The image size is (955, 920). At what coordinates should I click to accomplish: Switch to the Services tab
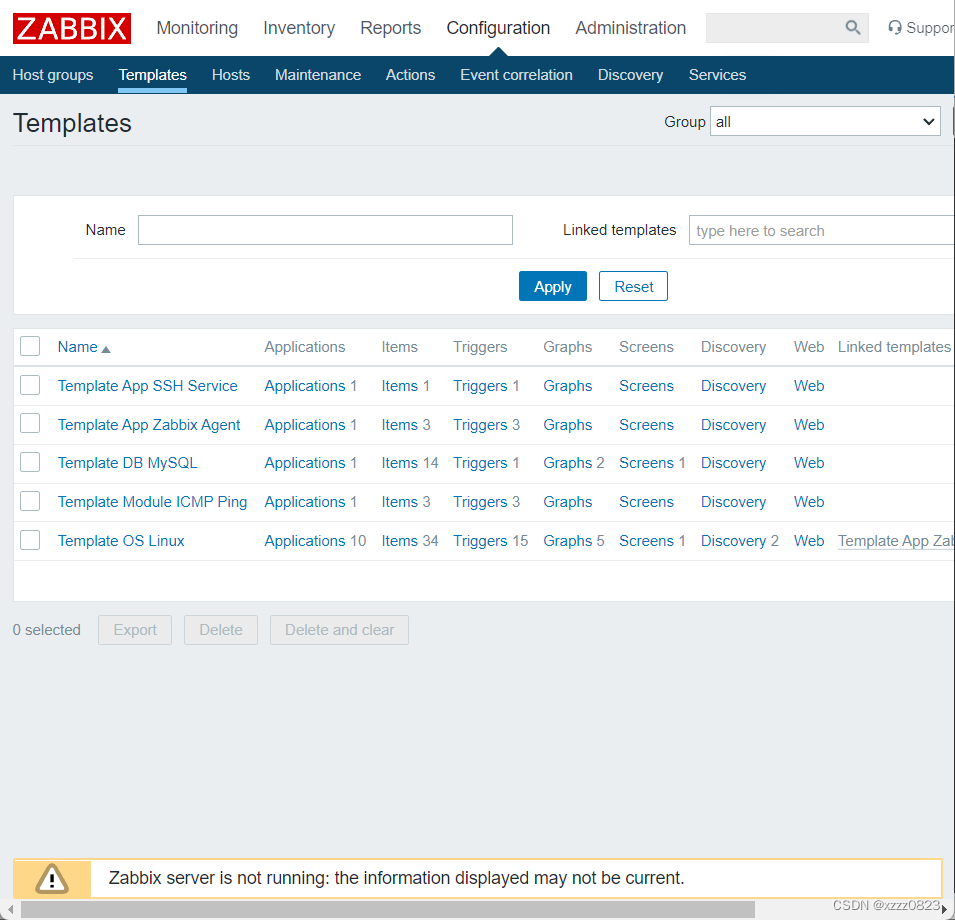717,75
